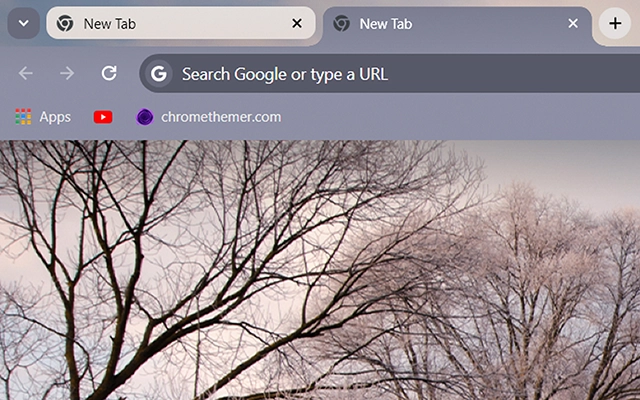This screenshot has width=640, height=400.
Task: Click the Google G icon in address bar
Action: point(158,73)
